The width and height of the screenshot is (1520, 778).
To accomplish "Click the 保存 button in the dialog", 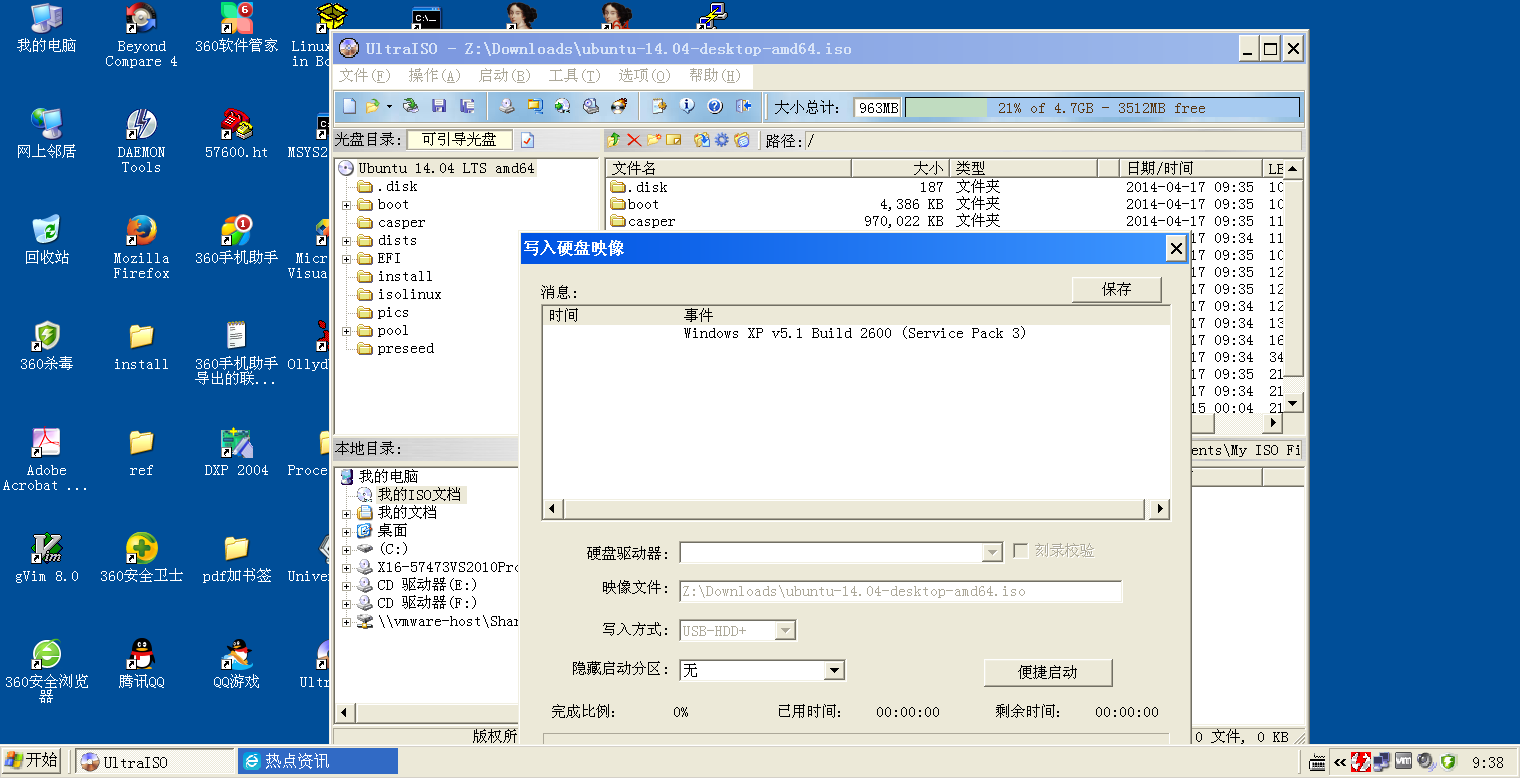I will 1116,289.
